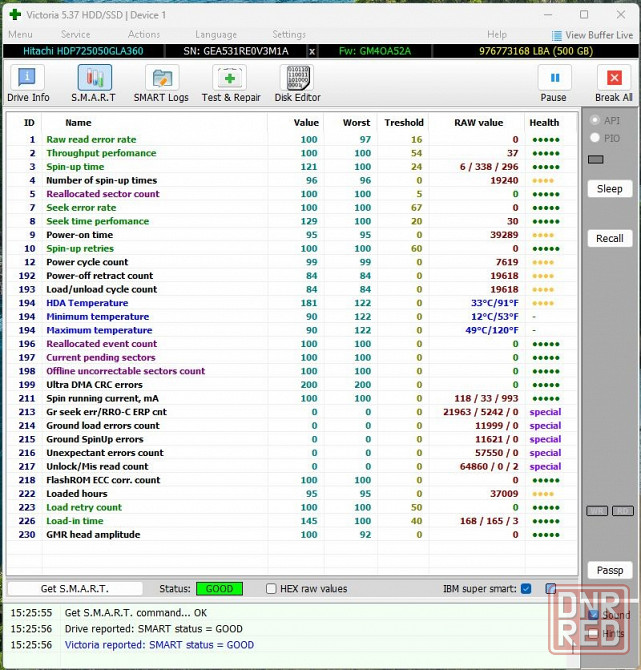Viewport: 641px width, 670px height.
Task: Open the Drive Info panel
Action: (x=28, y=83)
